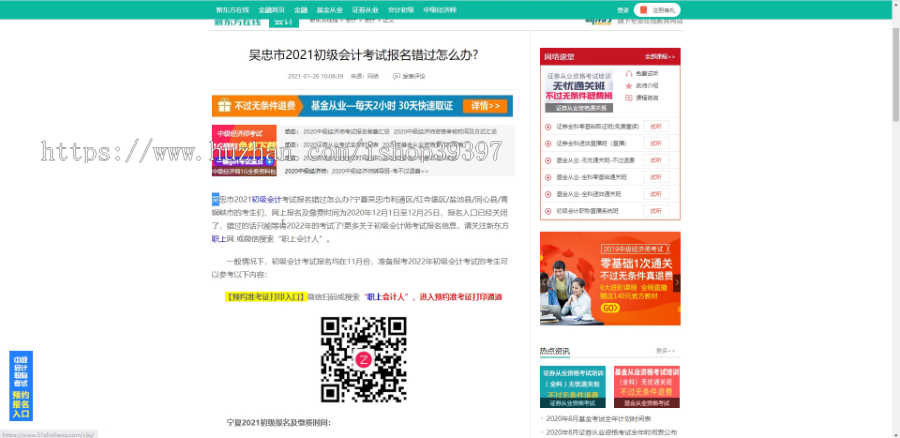Viewport: 900px width, 438px height.
Task: Click the play icon beside 证券全科零基础 course
Action: (x=548, y=126)
